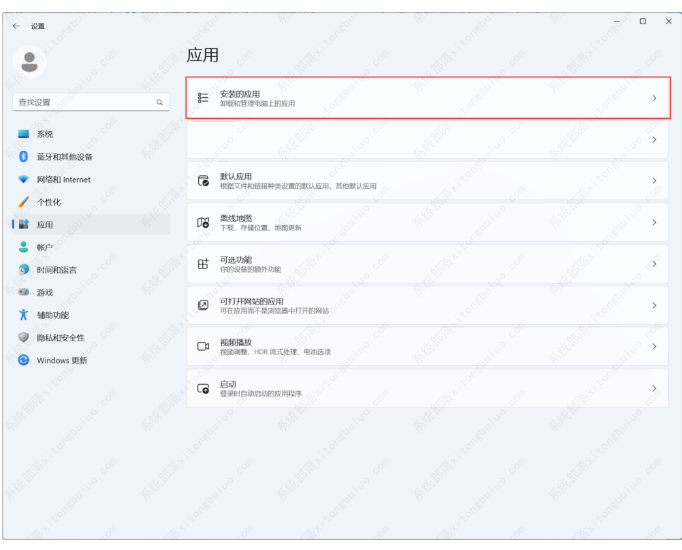Maximize the 设置 window
Viewport: 682px width, 550px height.
(x=642, y=21)
